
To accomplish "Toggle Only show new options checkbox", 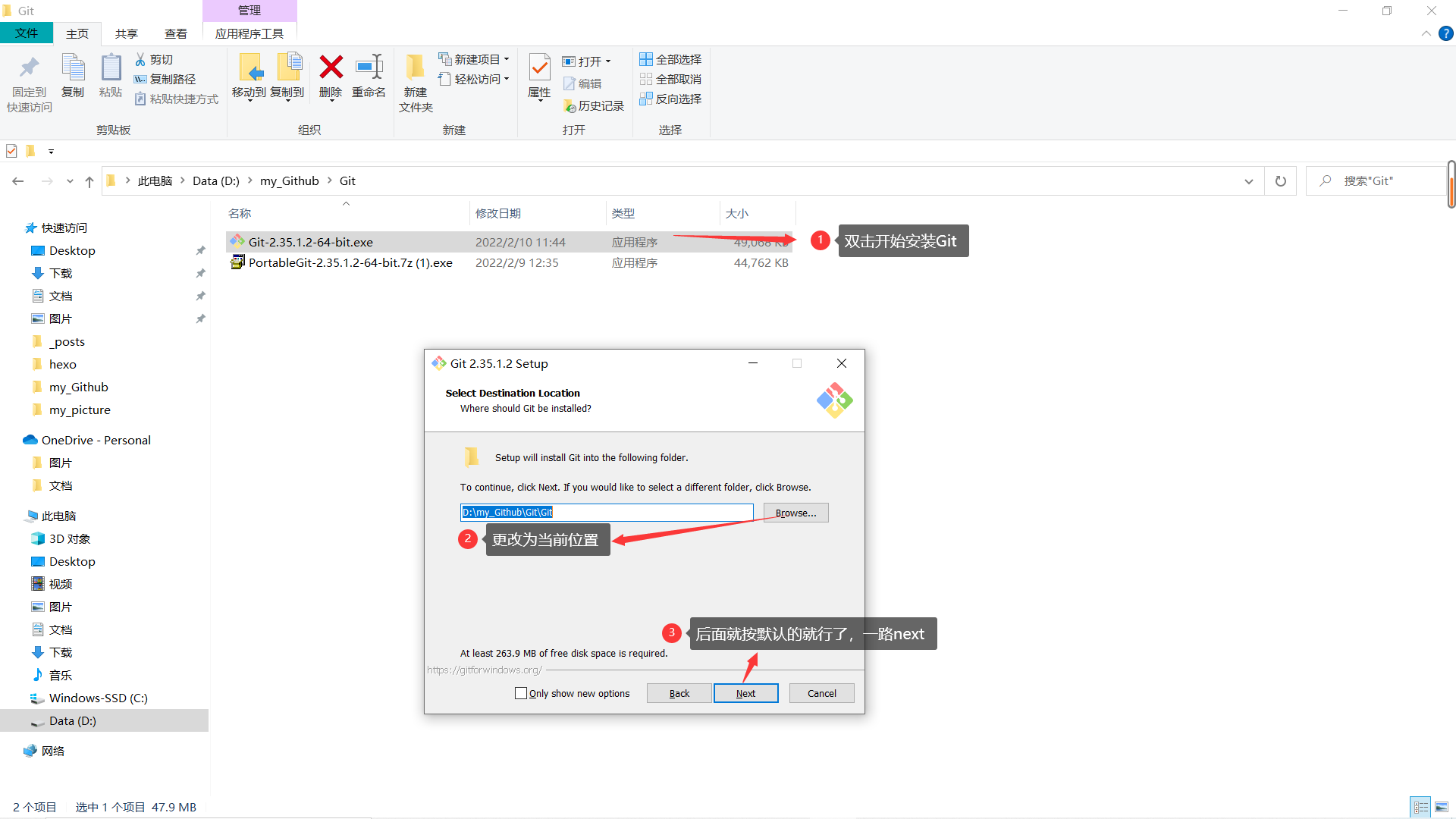I will 521,693.
